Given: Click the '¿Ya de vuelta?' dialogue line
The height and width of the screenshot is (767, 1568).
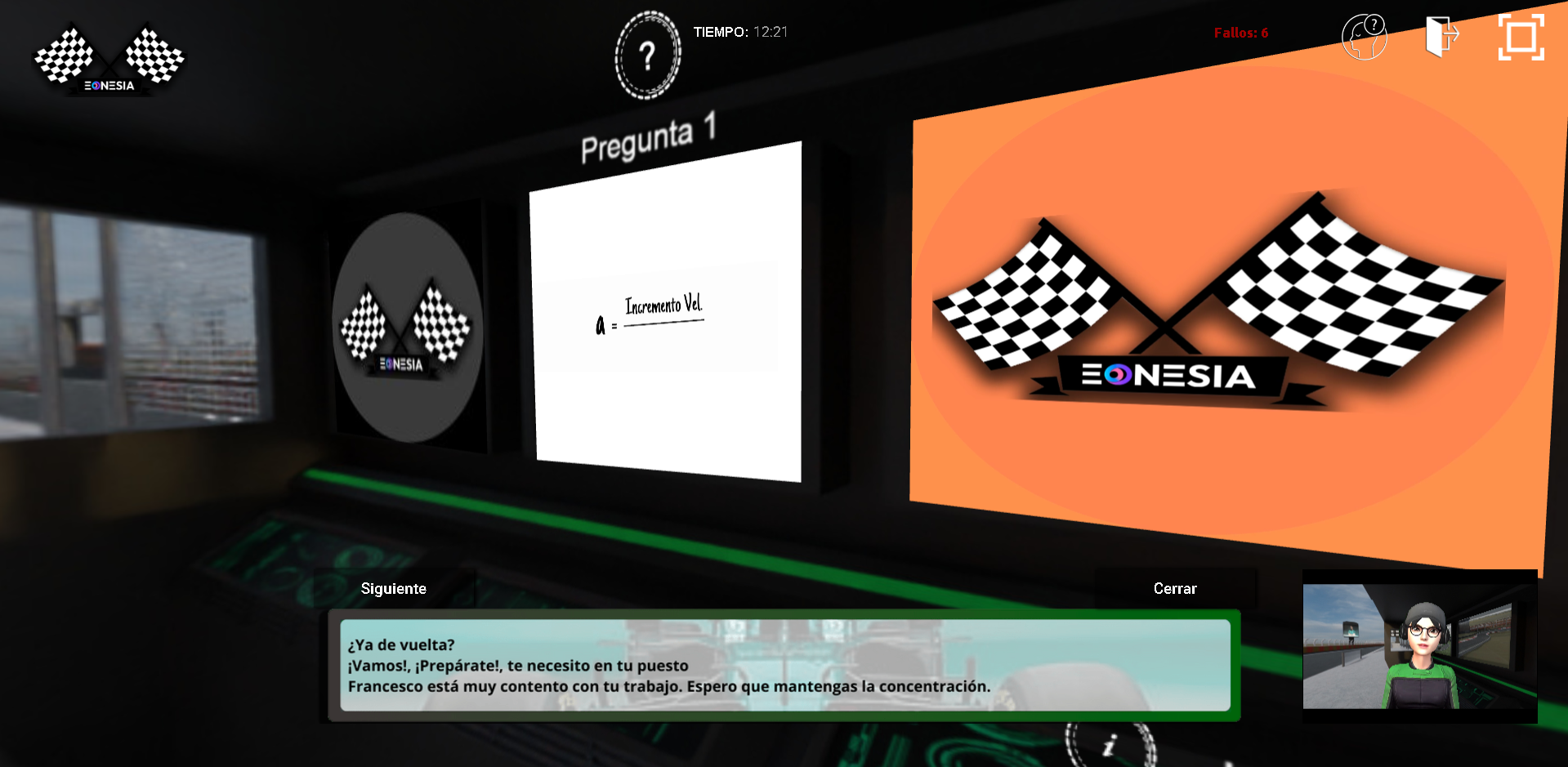Looking at the screenshot, I should click(401, 644).
